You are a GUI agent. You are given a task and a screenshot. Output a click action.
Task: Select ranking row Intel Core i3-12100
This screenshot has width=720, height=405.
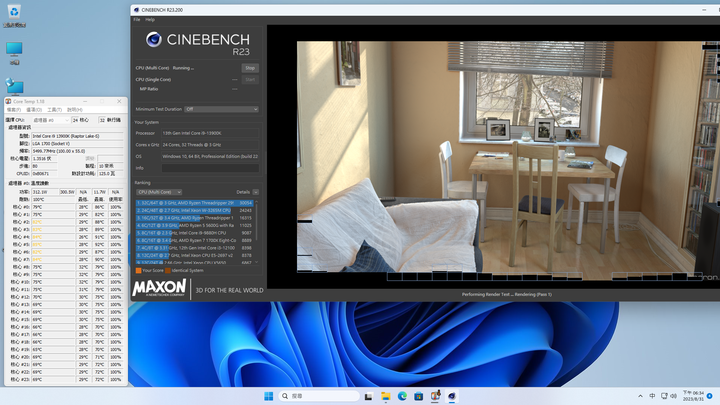click(194, 248)
